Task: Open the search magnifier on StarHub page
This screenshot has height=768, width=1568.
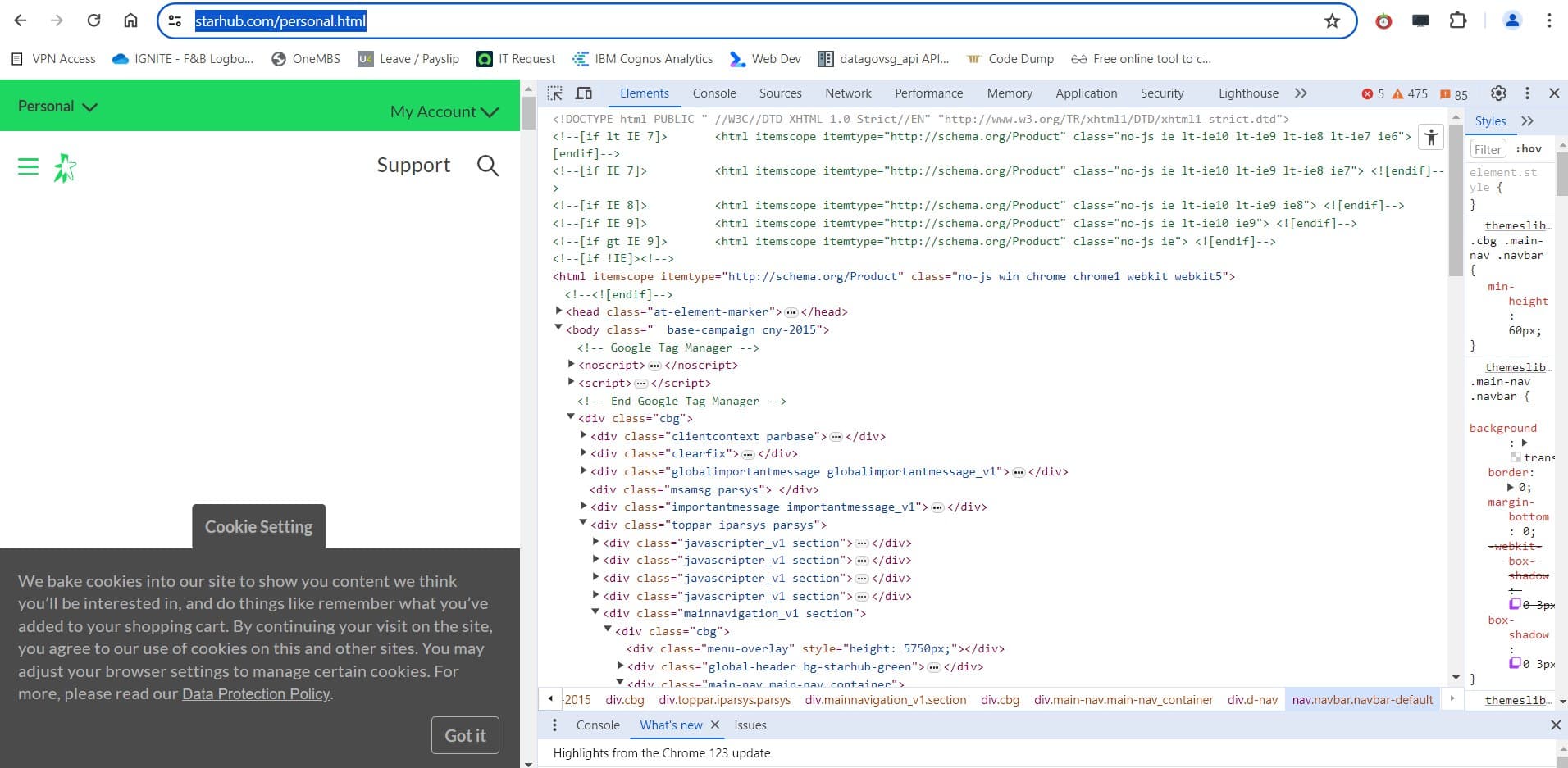Action: point(488,166)
